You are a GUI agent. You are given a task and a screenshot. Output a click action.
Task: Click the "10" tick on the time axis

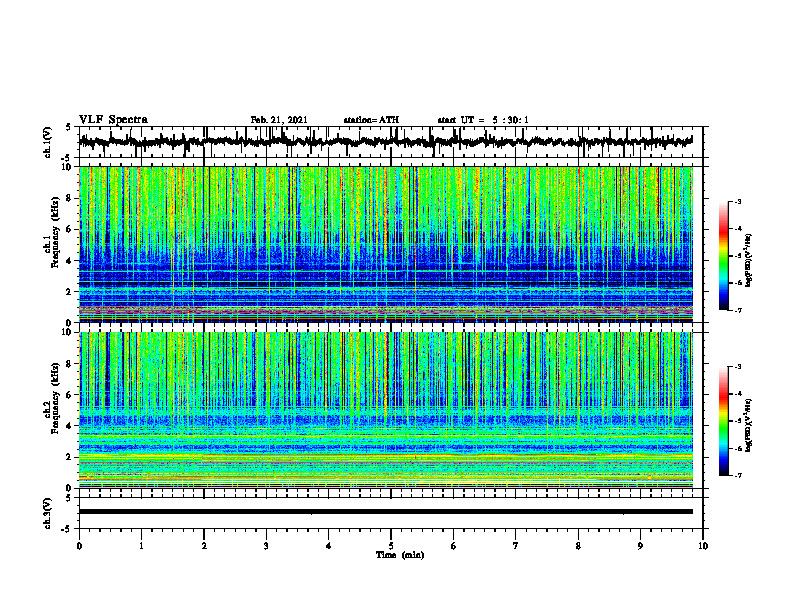point(703,546)
